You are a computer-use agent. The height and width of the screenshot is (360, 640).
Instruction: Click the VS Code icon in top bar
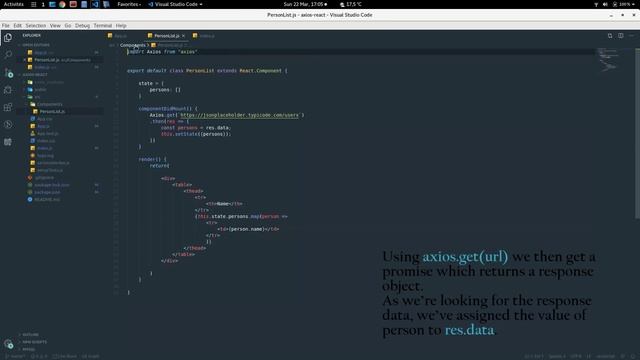click(95, 4)
